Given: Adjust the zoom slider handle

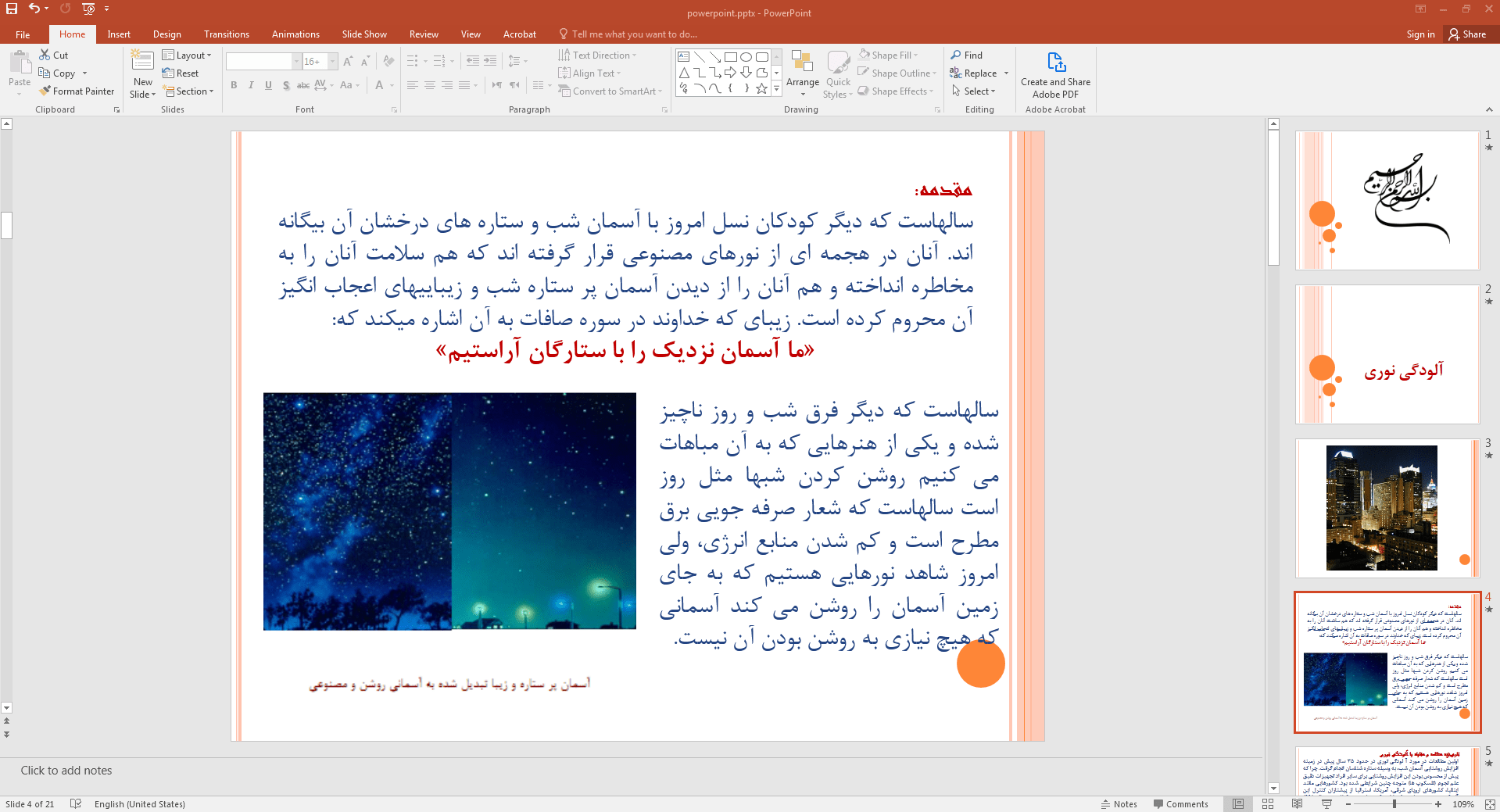Looking at the screenshot, I should 1394,803.
